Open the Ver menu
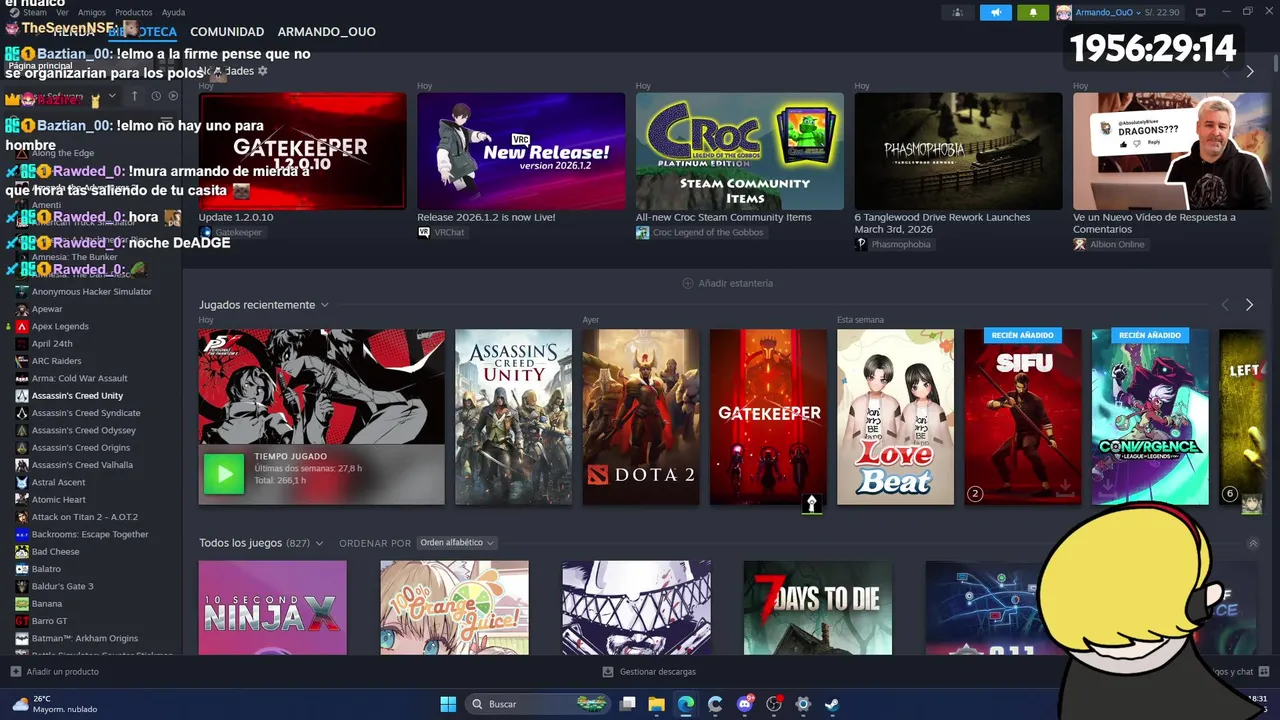The image size is (1280, 720). click(63, 12)
